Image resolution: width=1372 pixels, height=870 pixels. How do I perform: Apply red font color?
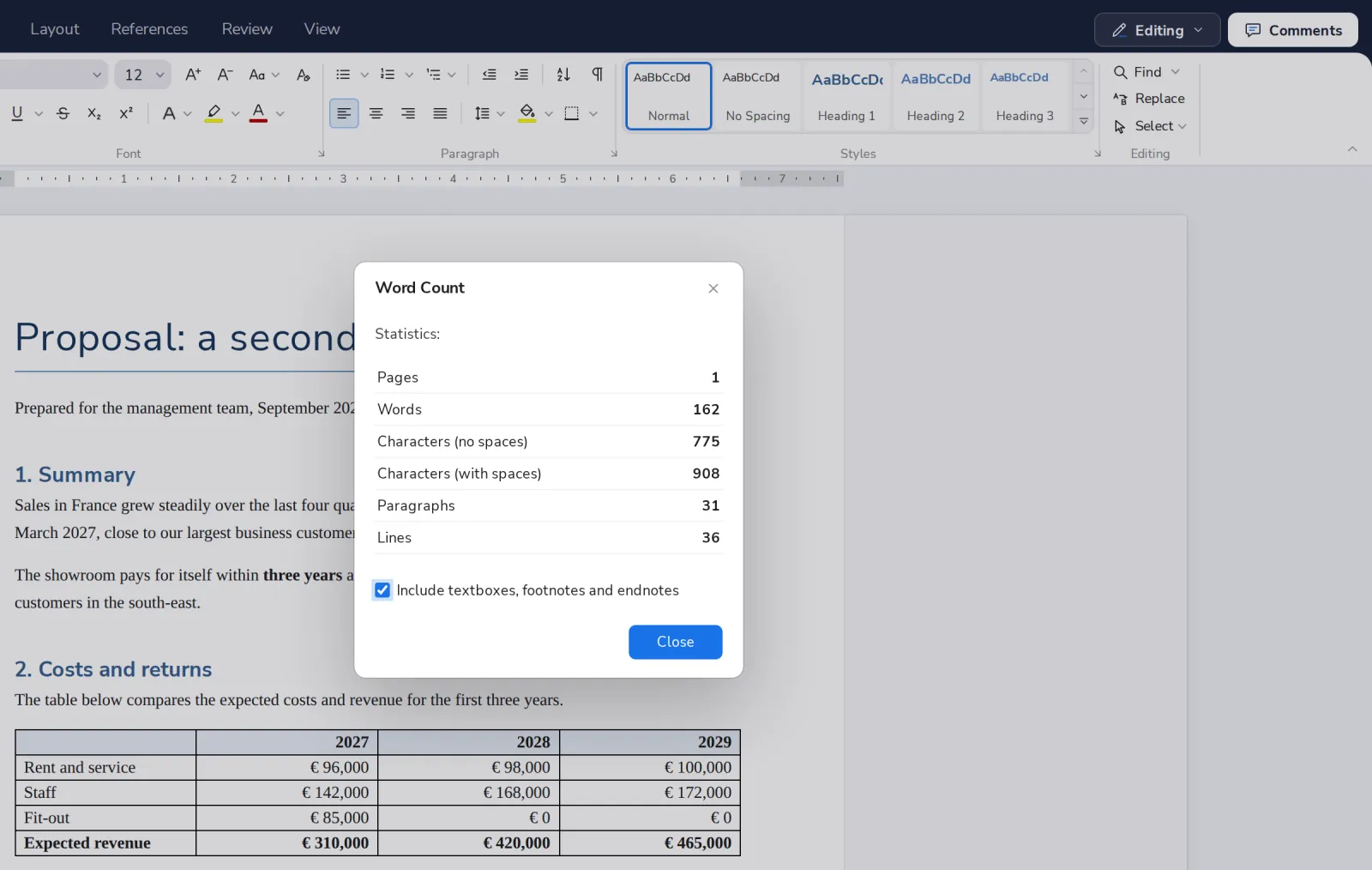(258, 113)
